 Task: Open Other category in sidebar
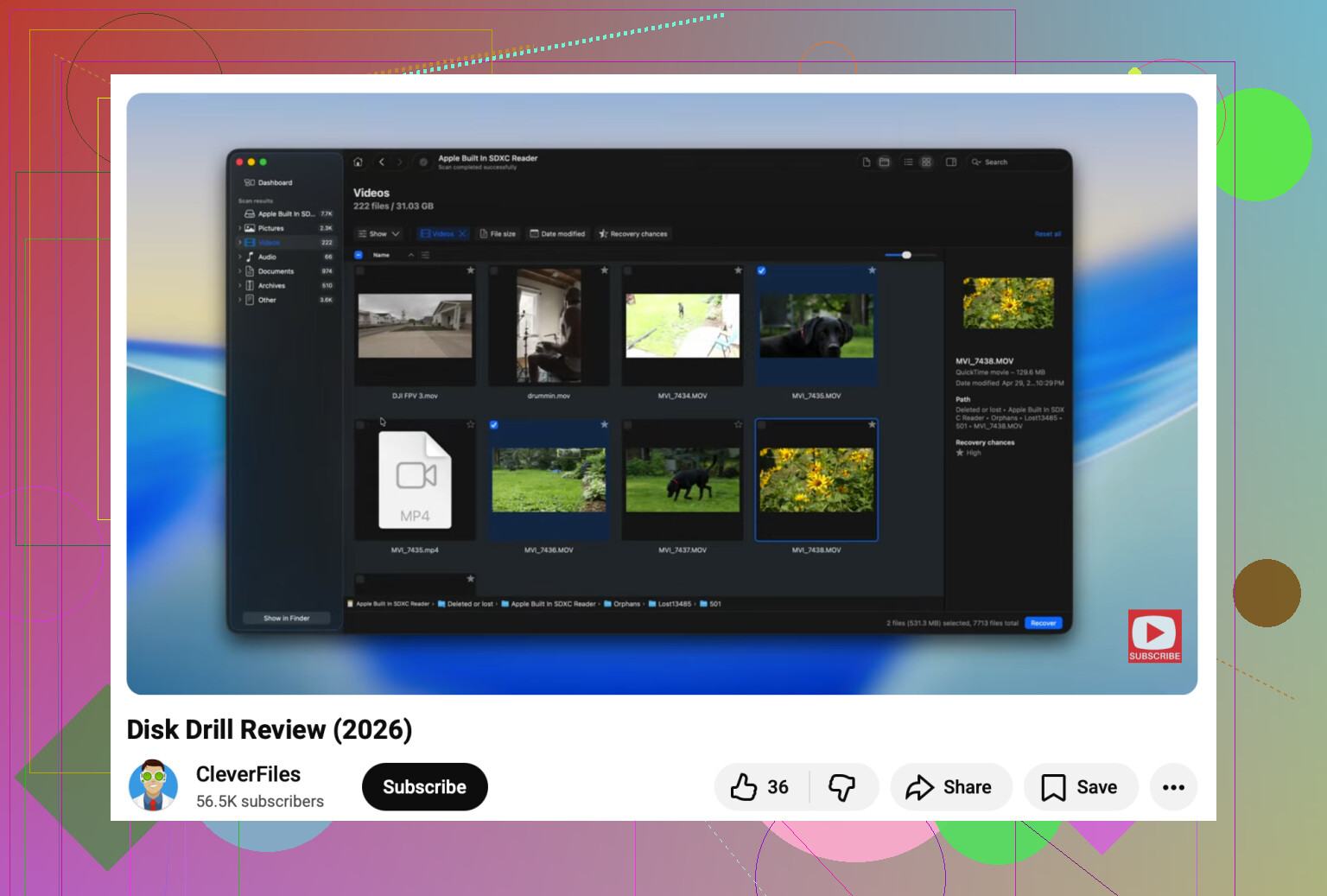click(288, 300)
